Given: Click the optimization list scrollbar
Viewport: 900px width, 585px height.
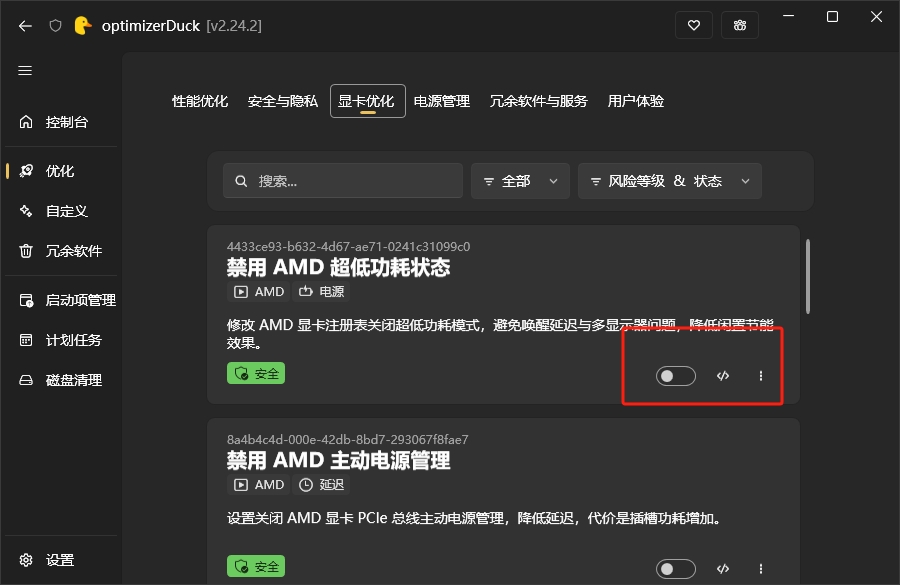Looking at the screenshot, I should [808, 277].
